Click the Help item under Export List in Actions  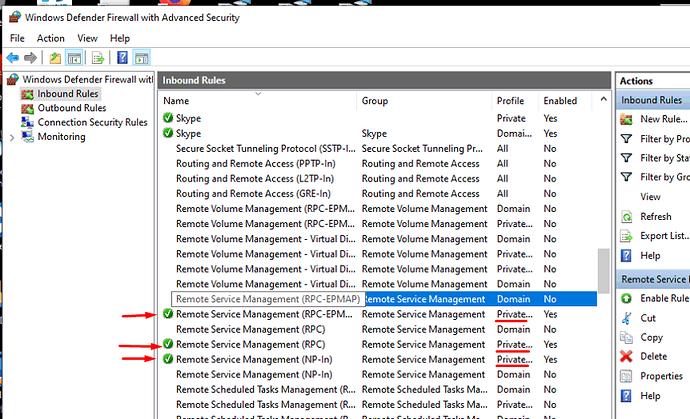[650, 256]
